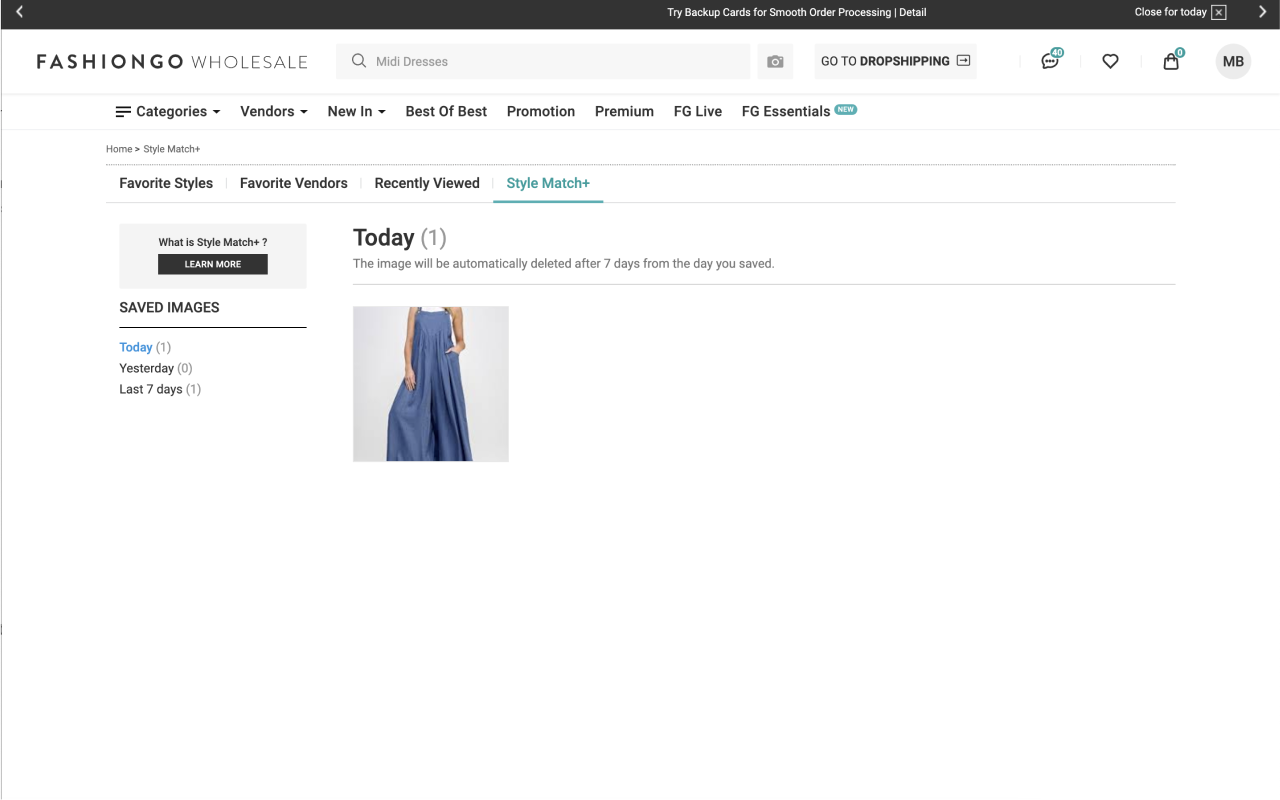Click the Style Match+ breadcrumb
This screenshot has height=800, width=1280.
172,149
